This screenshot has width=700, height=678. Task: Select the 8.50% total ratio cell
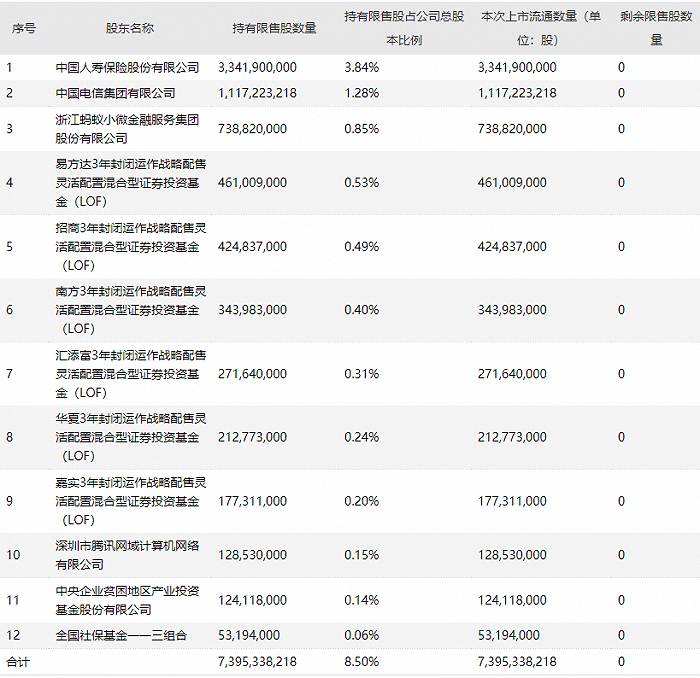point(361,661)
